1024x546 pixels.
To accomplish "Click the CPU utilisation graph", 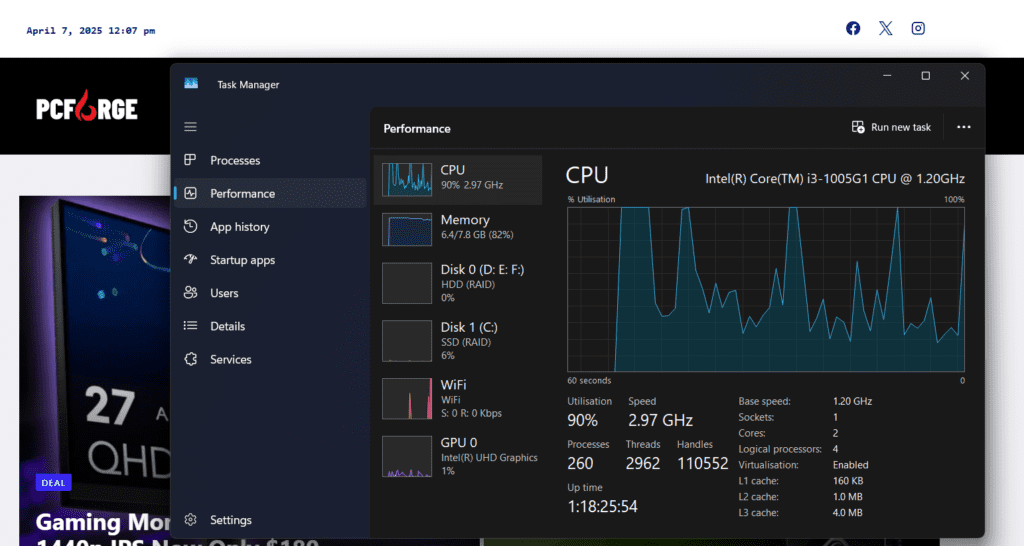I will click(x=765, y=289).
